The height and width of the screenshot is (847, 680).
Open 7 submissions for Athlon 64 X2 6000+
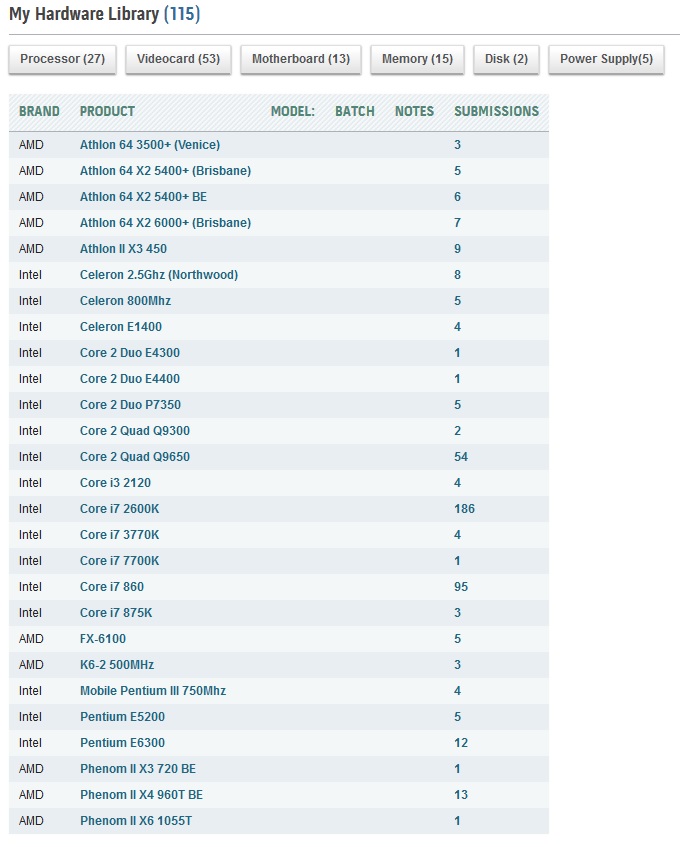point(457,223)
